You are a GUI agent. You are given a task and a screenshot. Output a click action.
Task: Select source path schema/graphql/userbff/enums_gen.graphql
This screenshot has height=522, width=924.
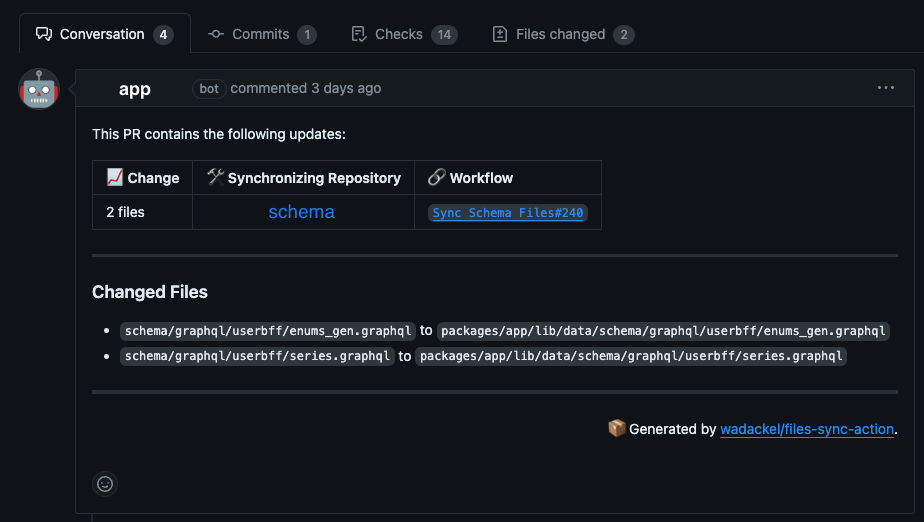268,331
